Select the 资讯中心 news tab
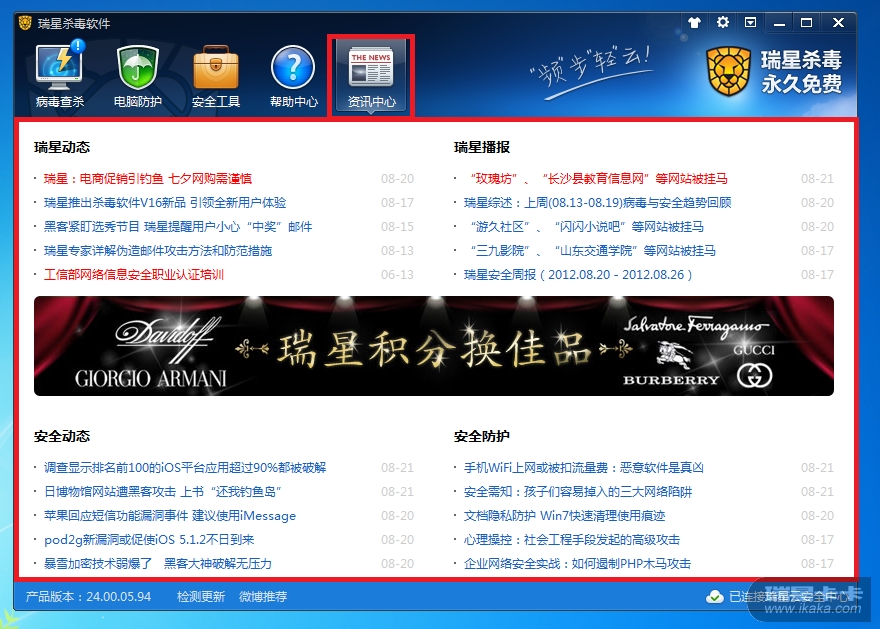 (x=371, y=76)
